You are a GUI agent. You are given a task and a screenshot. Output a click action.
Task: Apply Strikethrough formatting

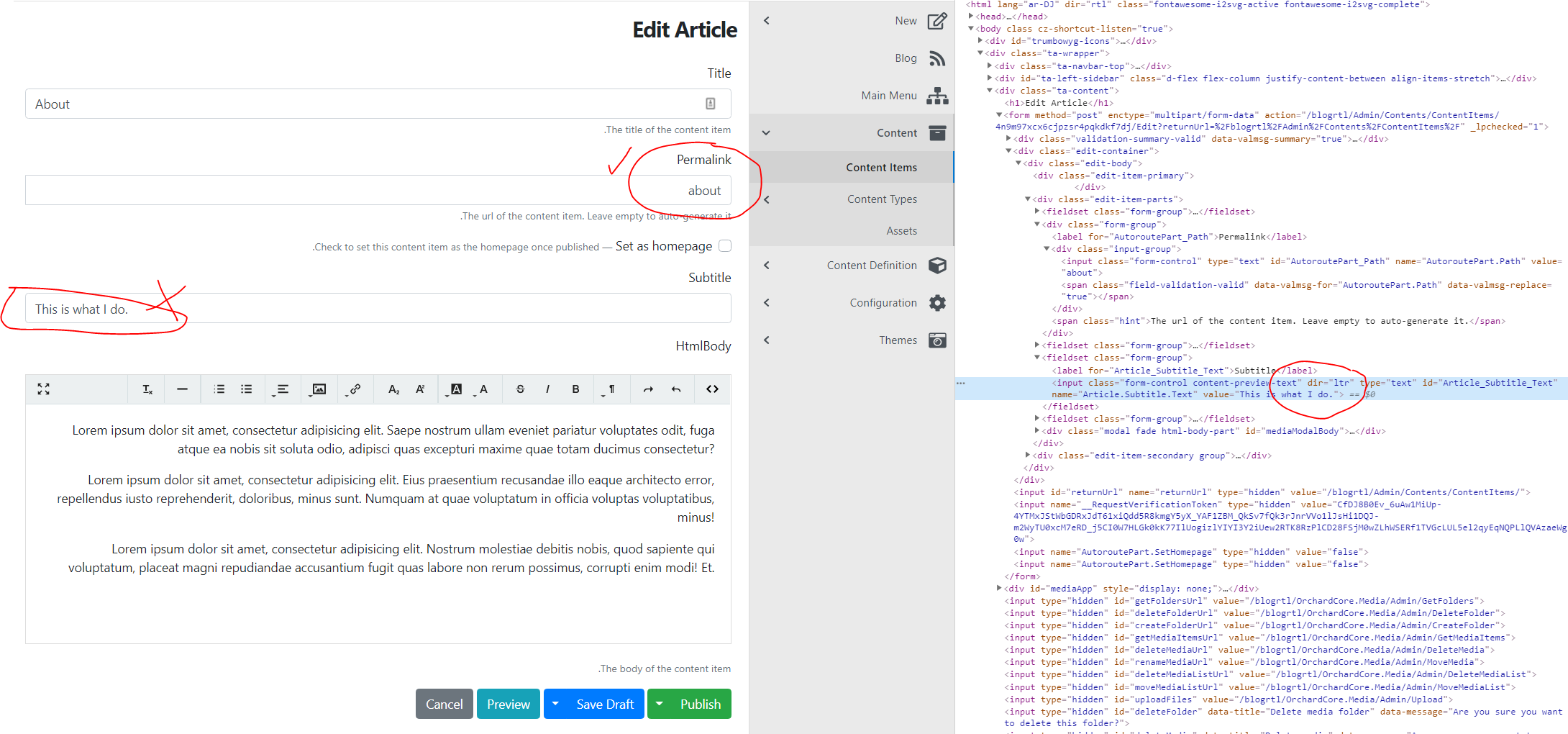[x=520, y=389]
